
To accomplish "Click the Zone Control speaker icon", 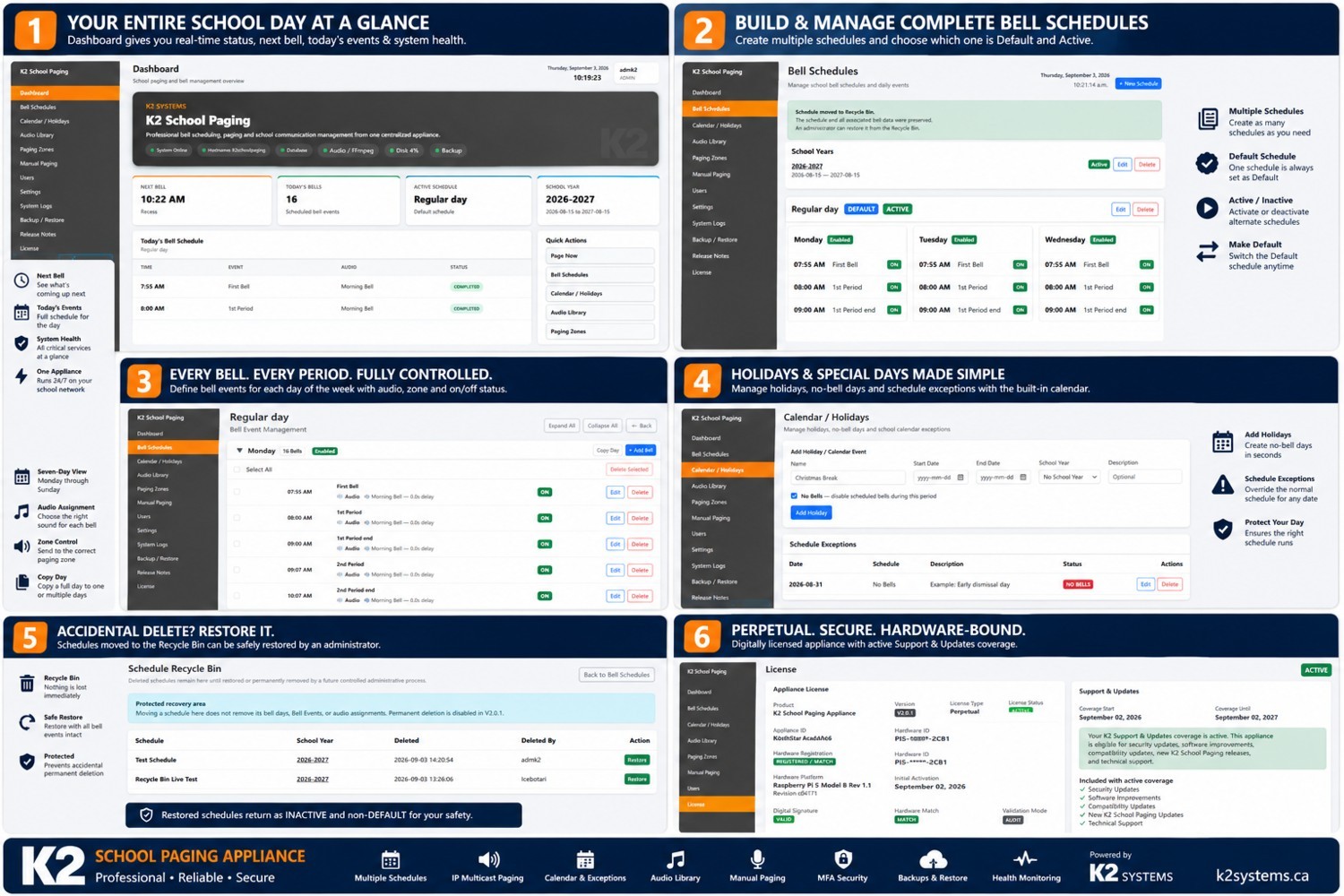I will click(x=22, y=547).
